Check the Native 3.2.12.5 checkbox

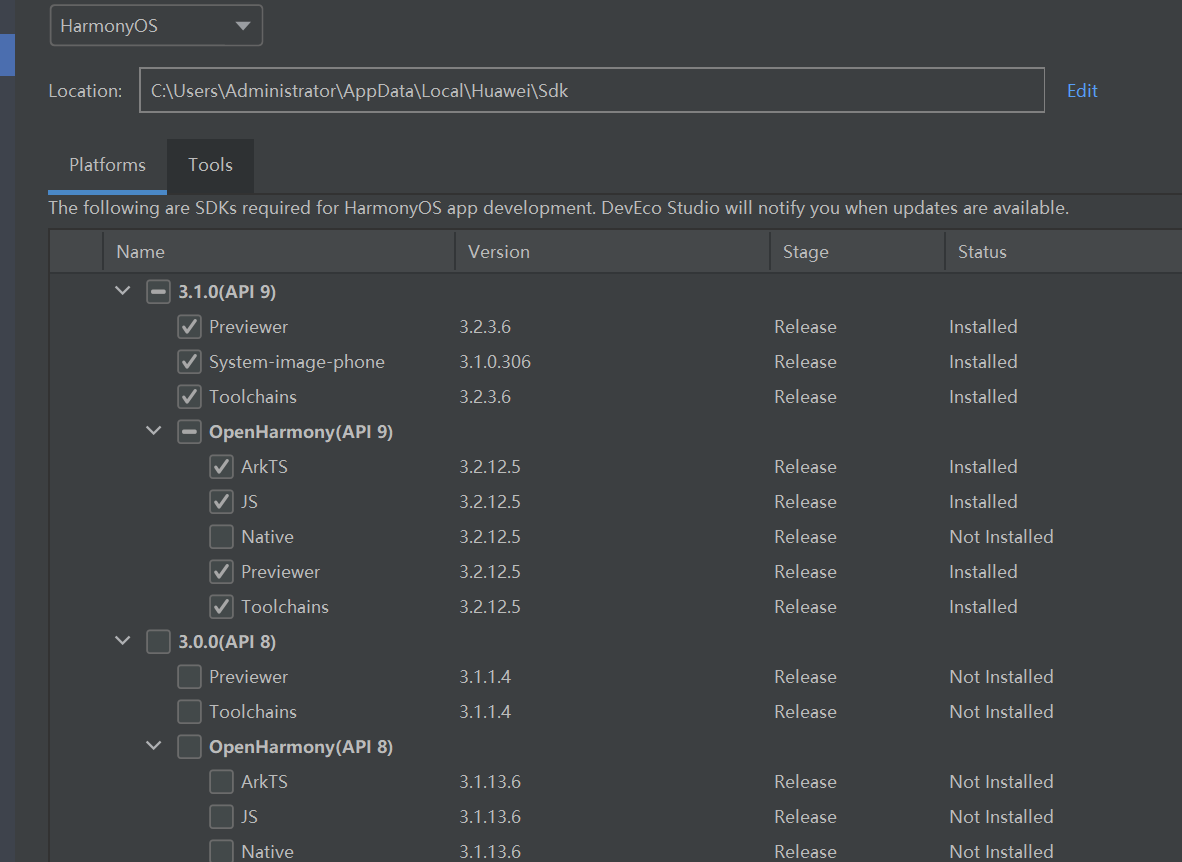221,537
